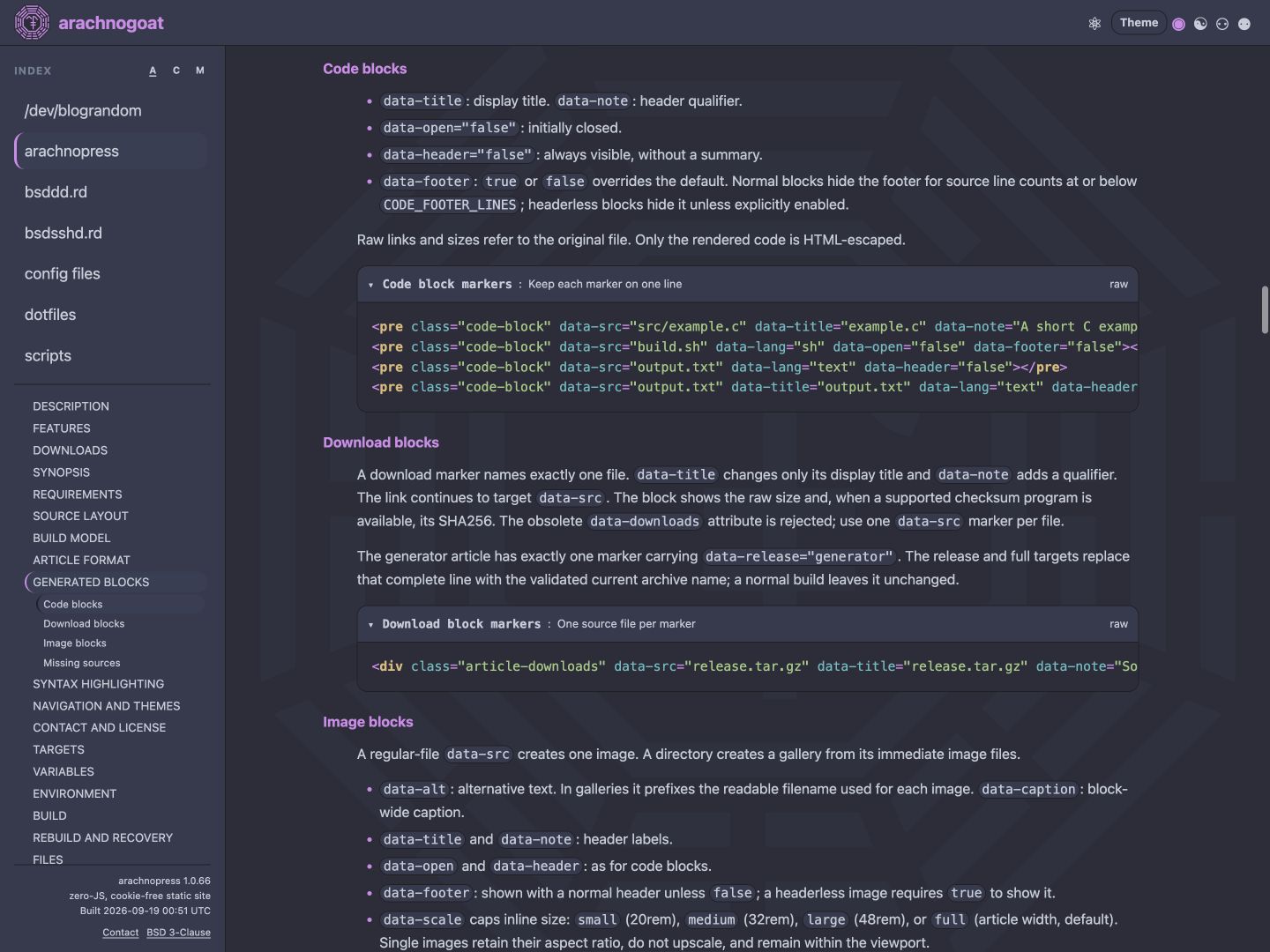Open raw link for Code block markers
The width and height of the screenshot is (1270, 952).
point(1118,284)
